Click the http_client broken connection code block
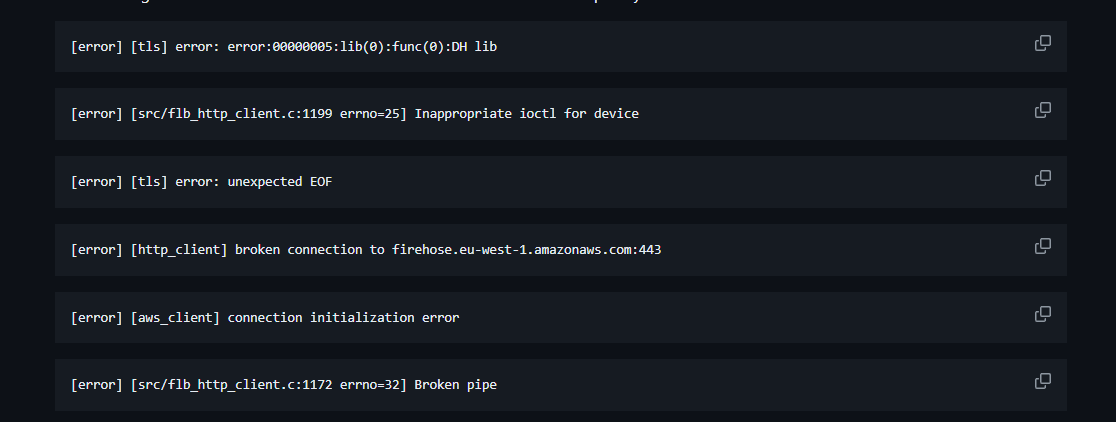 click(x=560, y=250)
